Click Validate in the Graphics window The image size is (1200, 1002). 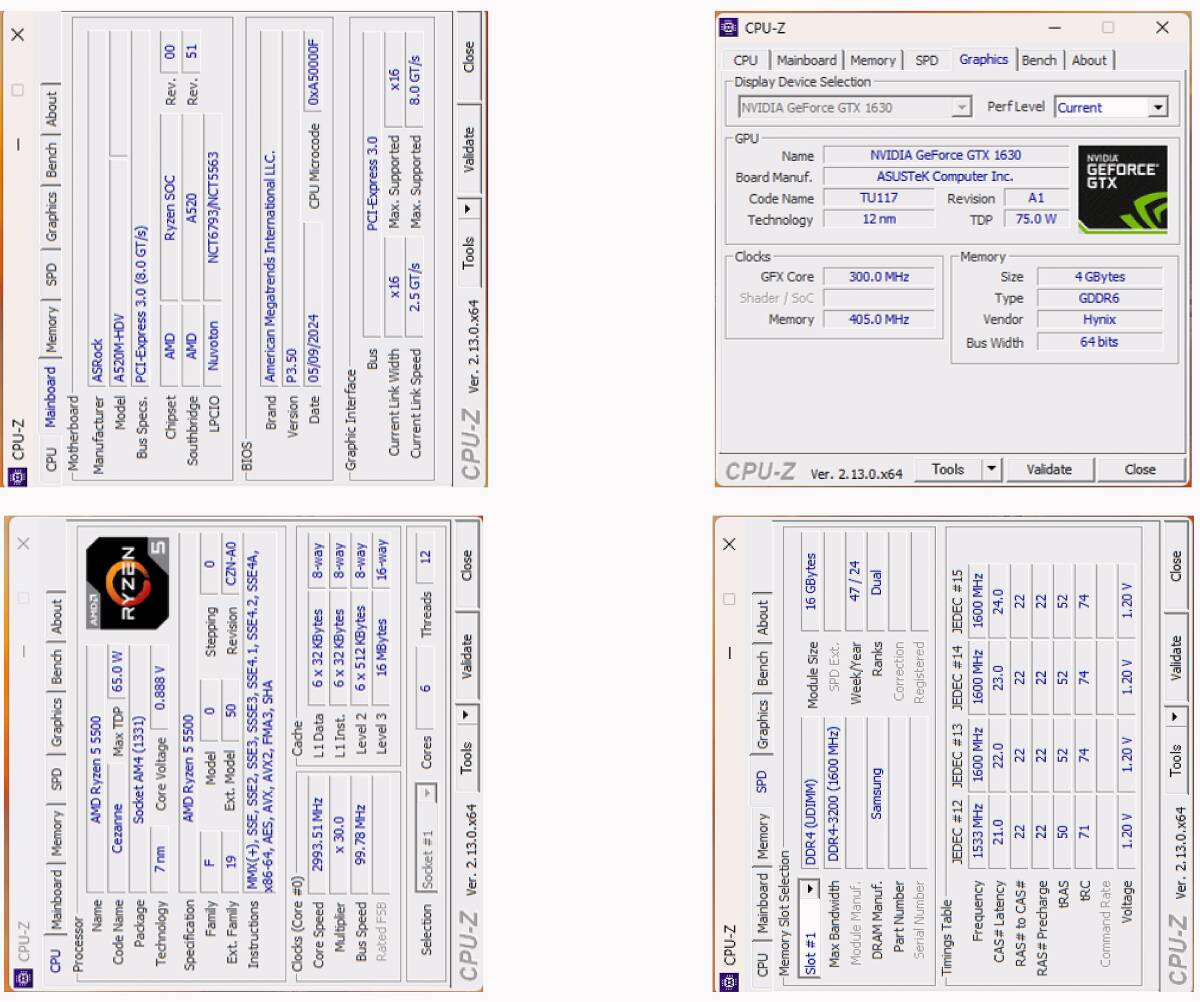(1049, 469)
